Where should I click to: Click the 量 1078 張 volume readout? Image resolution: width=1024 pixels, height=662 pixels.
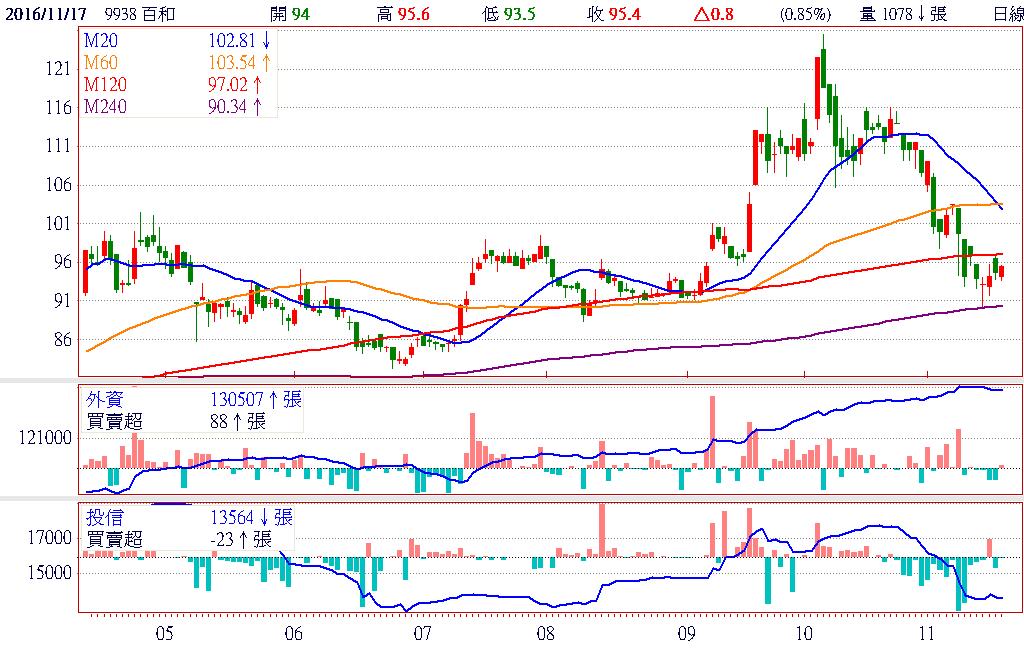point(902,14)
